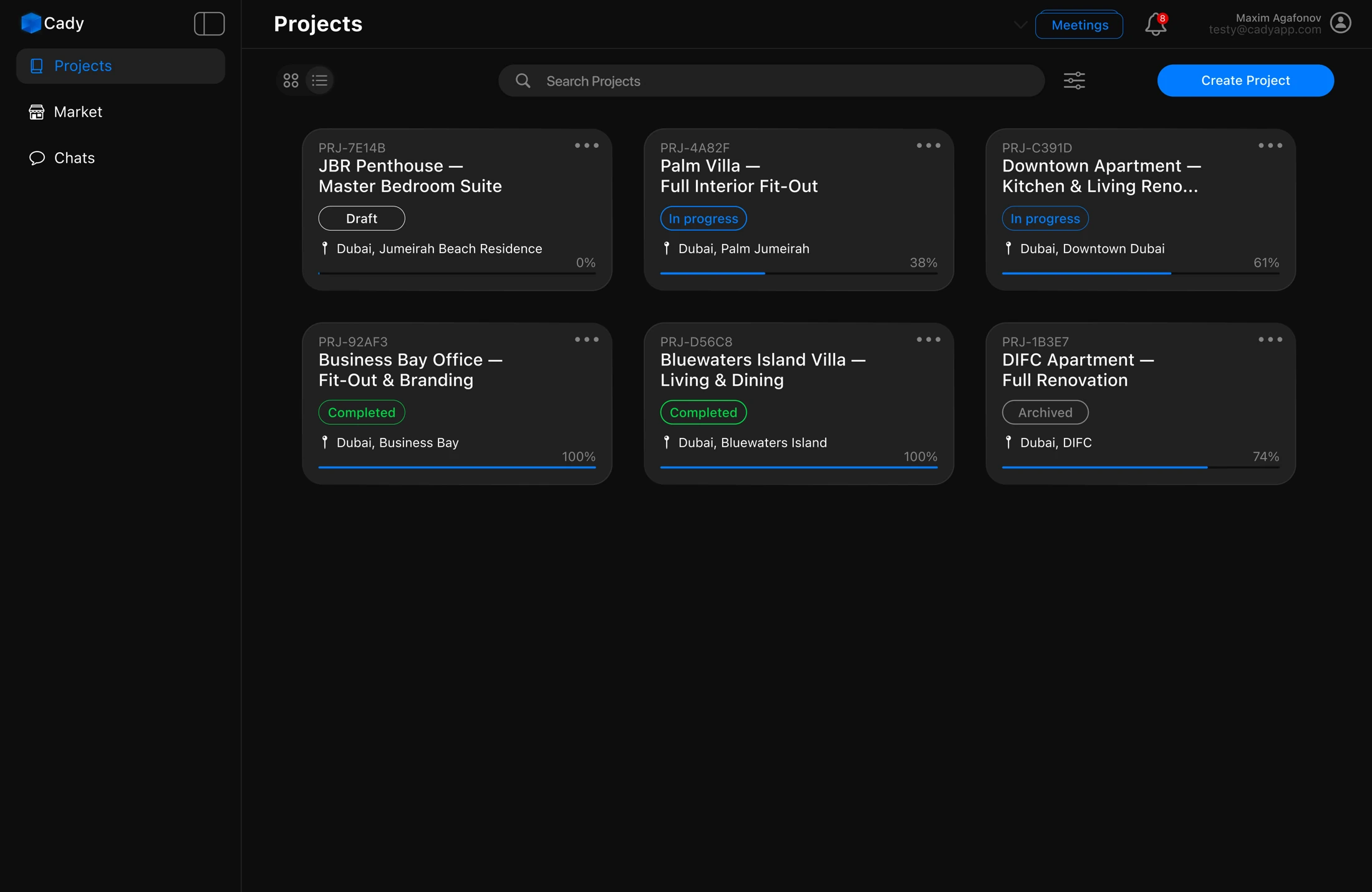The image size is (1372, 892).
Task: Click project ID PRJ-92AF3
Action: (x=353, y=342)
